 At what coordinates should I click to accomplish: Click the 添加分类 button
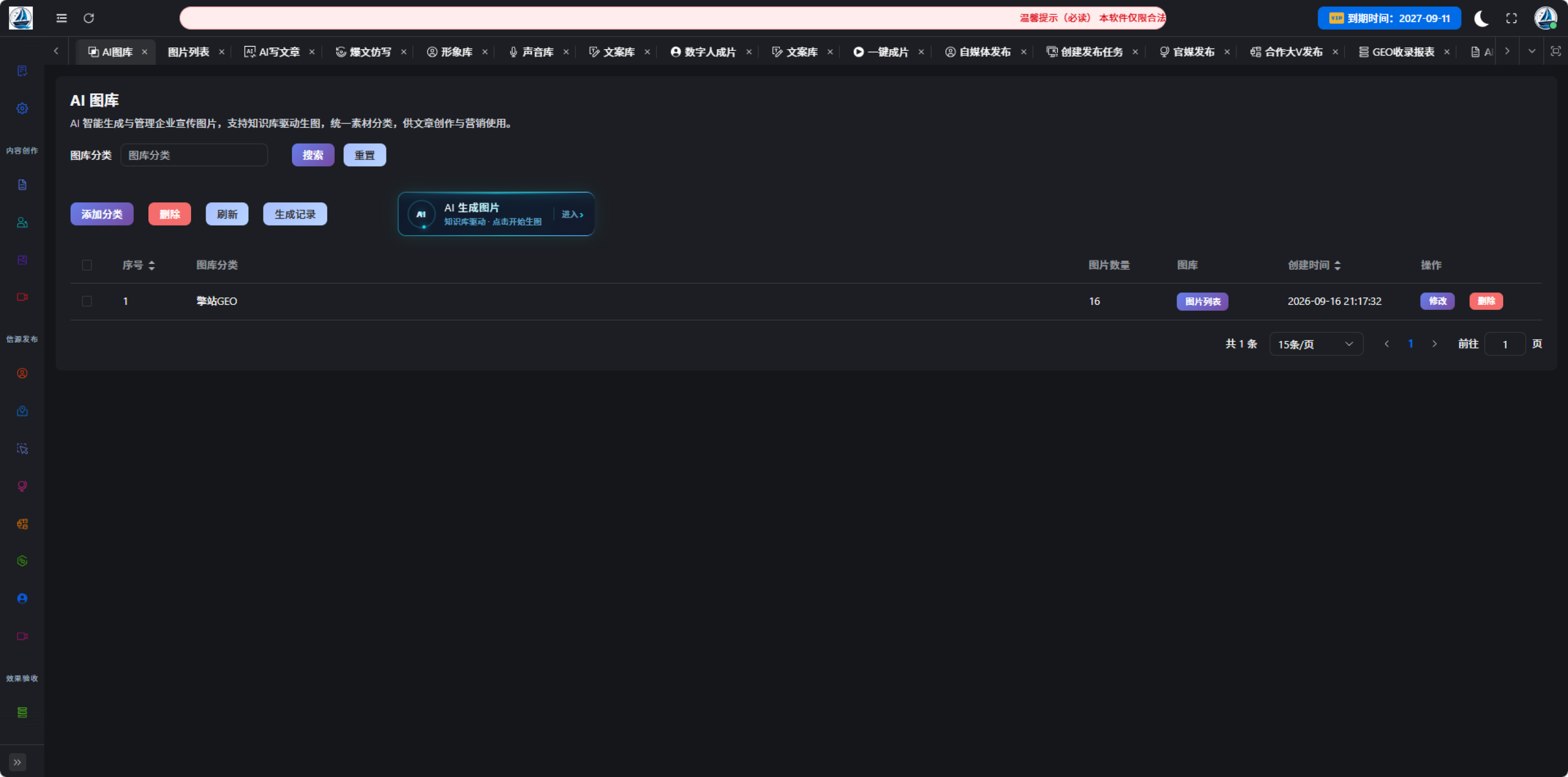101,214
